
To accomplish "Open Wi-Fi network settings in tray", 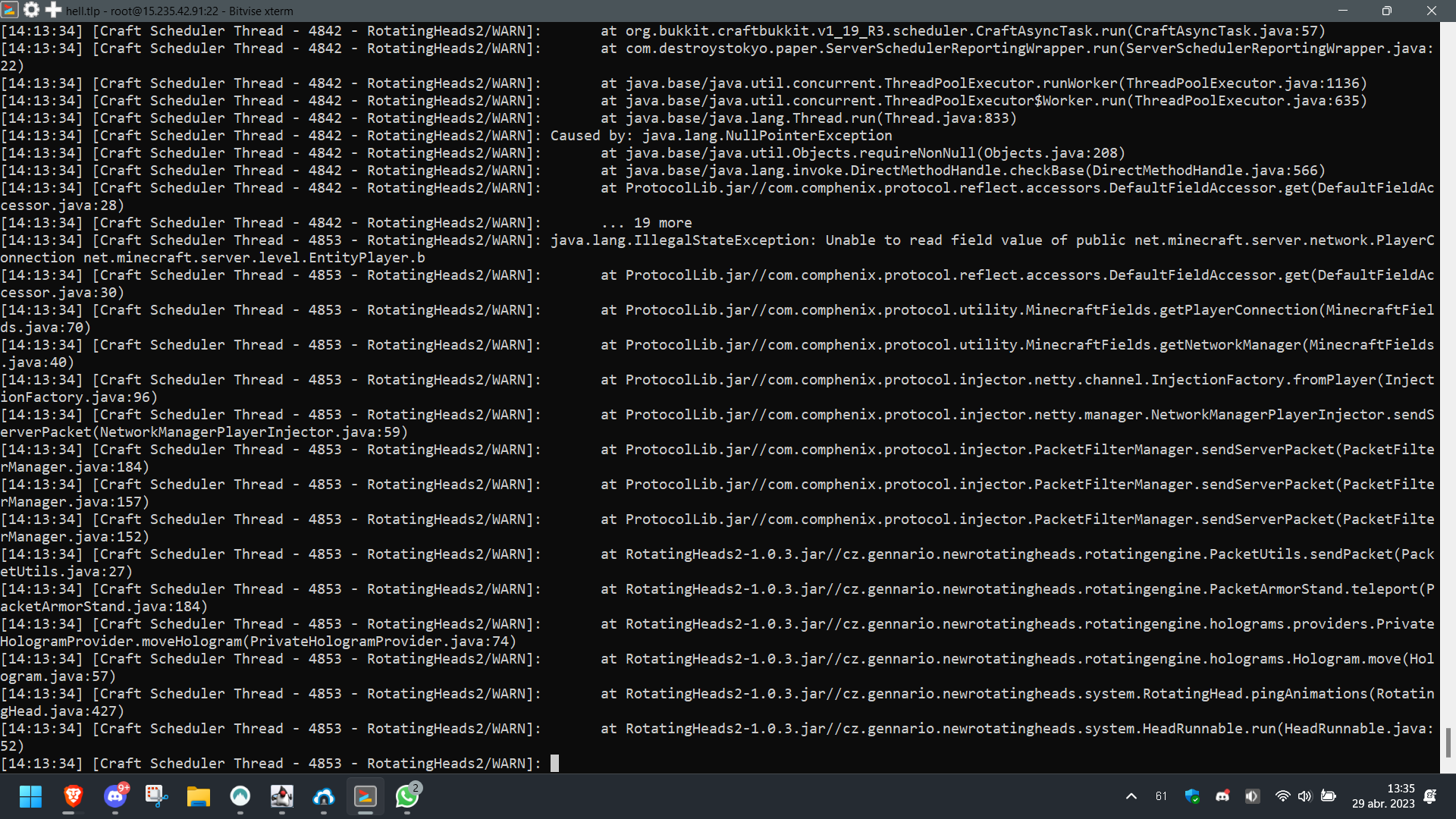I will [1282, 796].
